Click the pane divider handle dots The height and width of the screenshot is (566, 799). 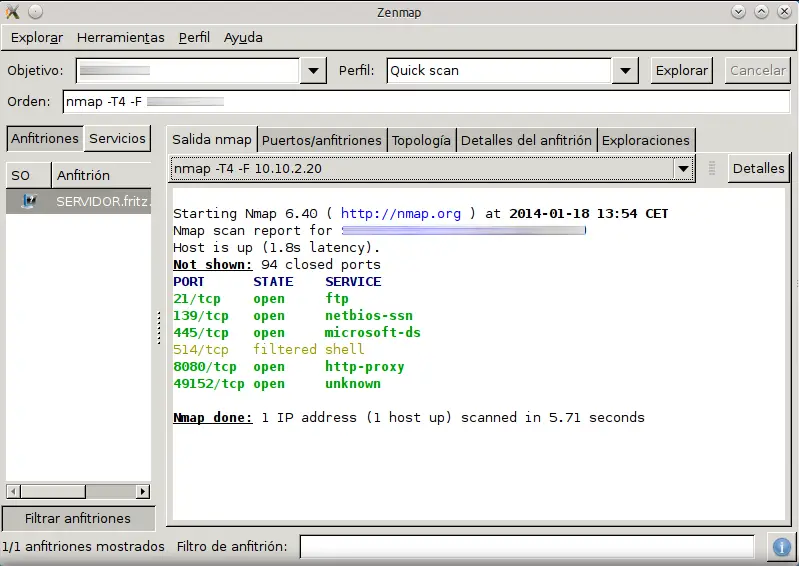[159, 329]
